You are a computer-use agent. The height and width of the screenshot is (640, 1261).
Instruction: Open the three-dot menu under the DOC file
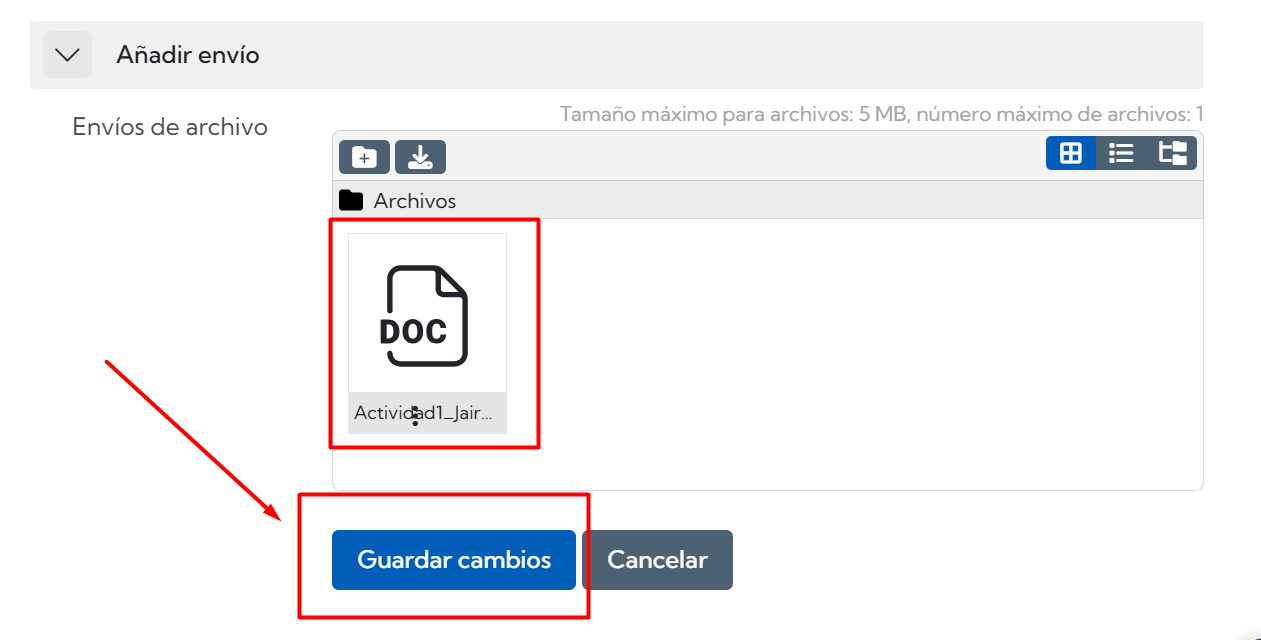tap(415, 416)
